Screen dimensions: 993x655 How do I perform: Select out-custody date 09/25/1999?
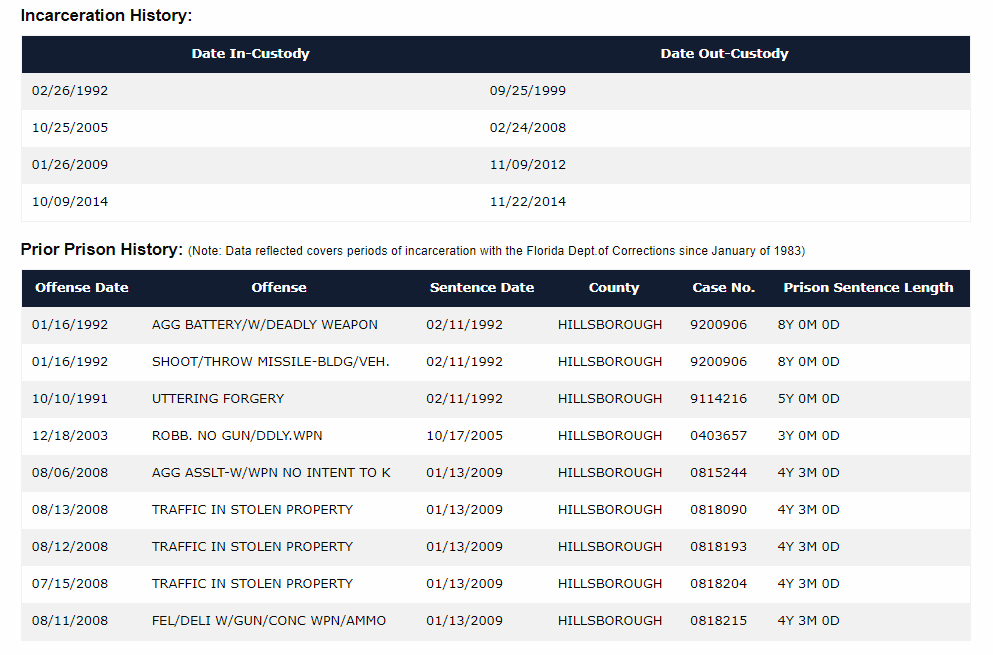point(528,91)
